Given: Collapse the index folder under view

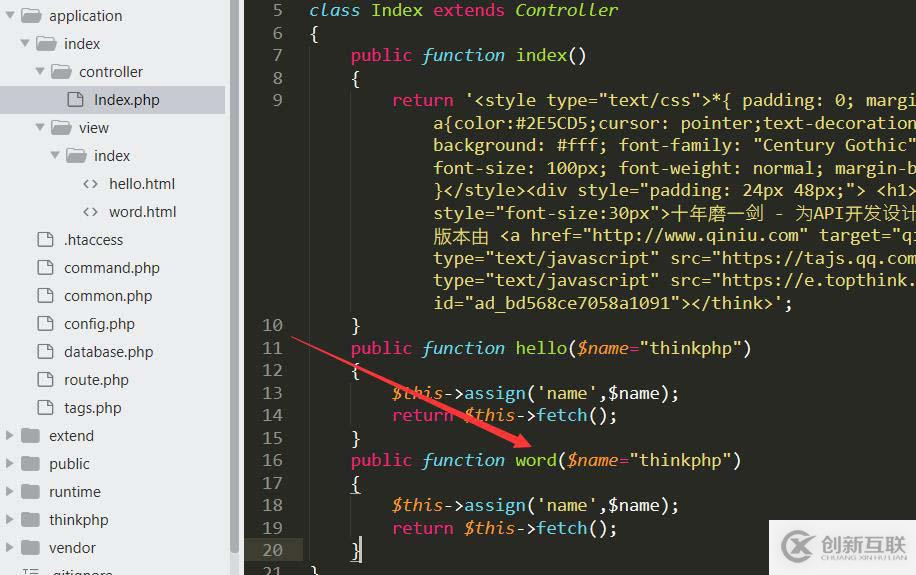Looking at the screenshot, I should click(x=55, y=155).
